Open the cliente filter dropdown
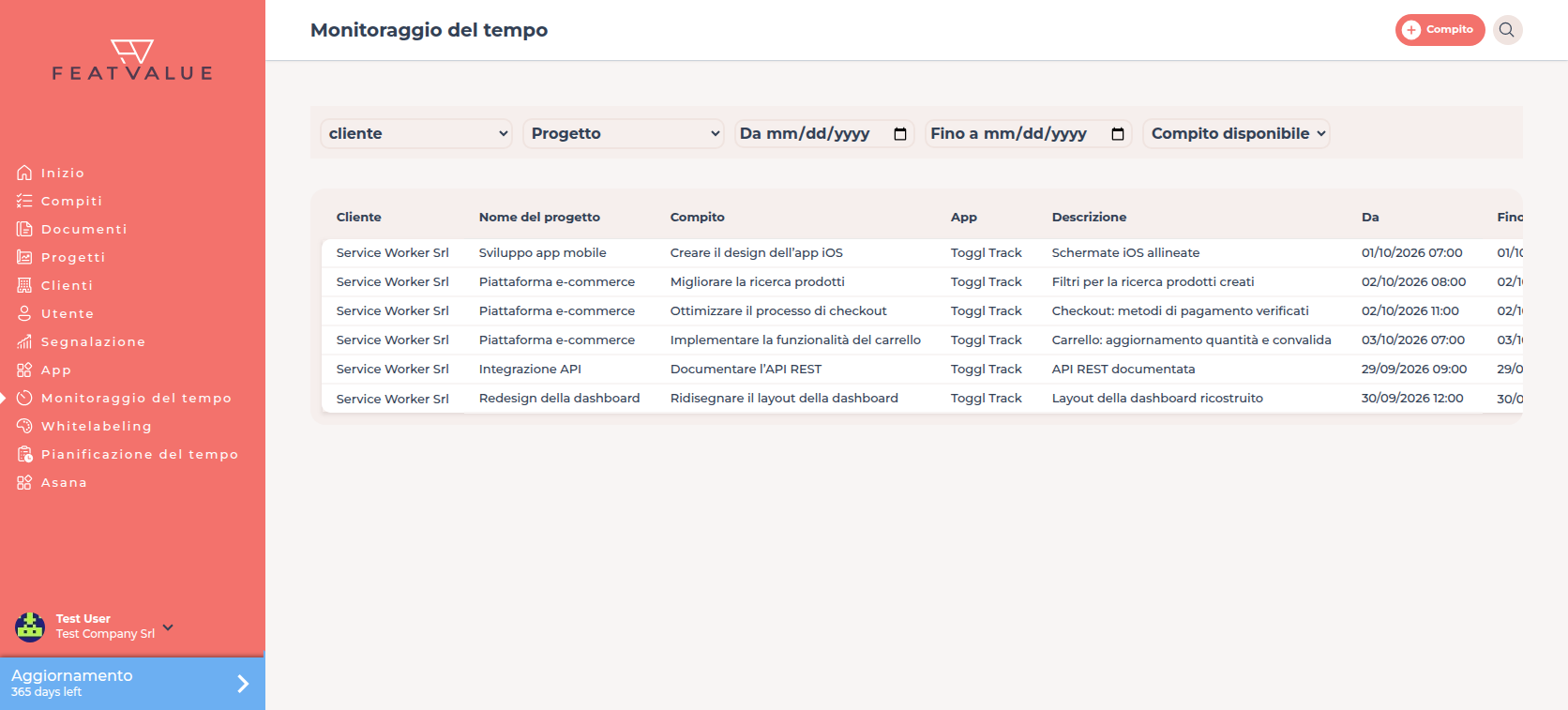The height and width of the screenshot is (710, 1568). (416, 133)
